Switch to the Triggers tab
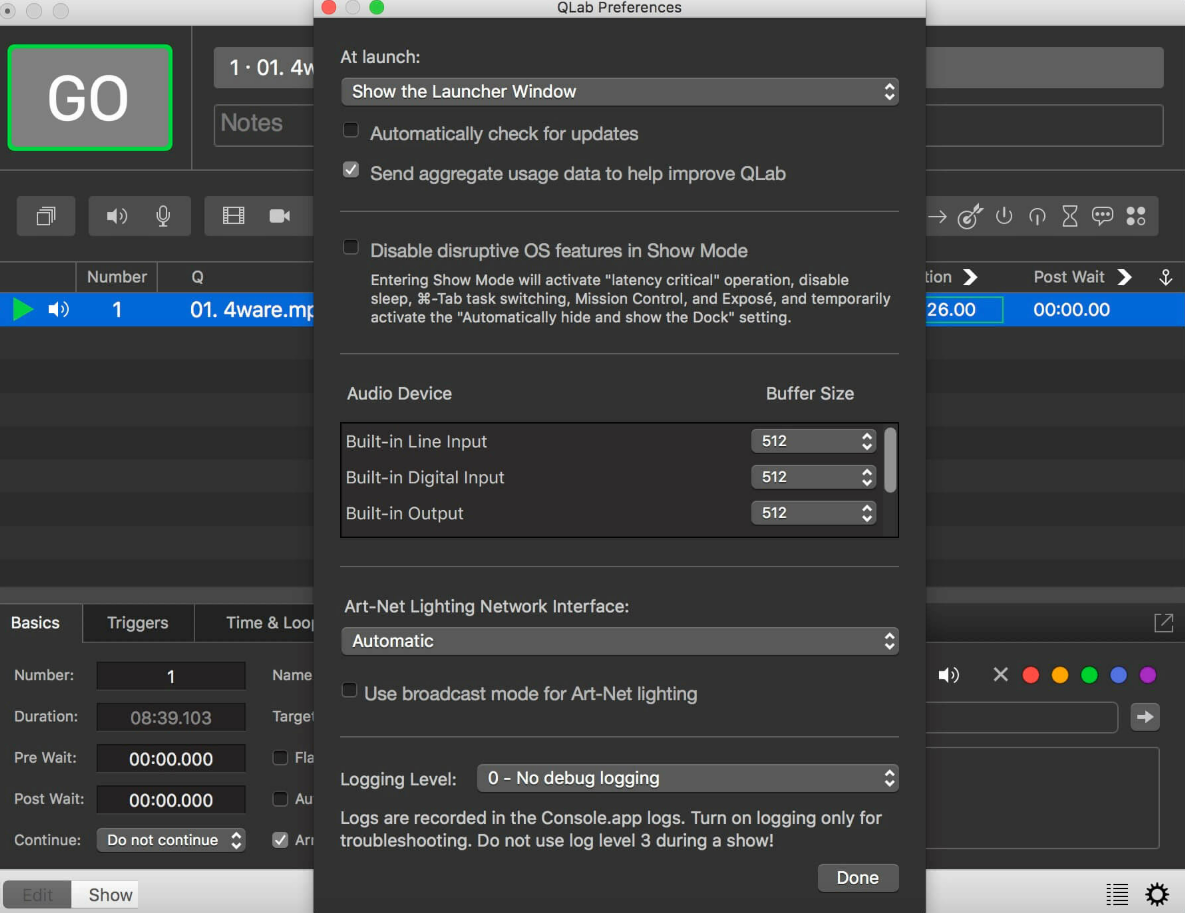The height and width of the screenshot is (913, 1185). (138, 623)
